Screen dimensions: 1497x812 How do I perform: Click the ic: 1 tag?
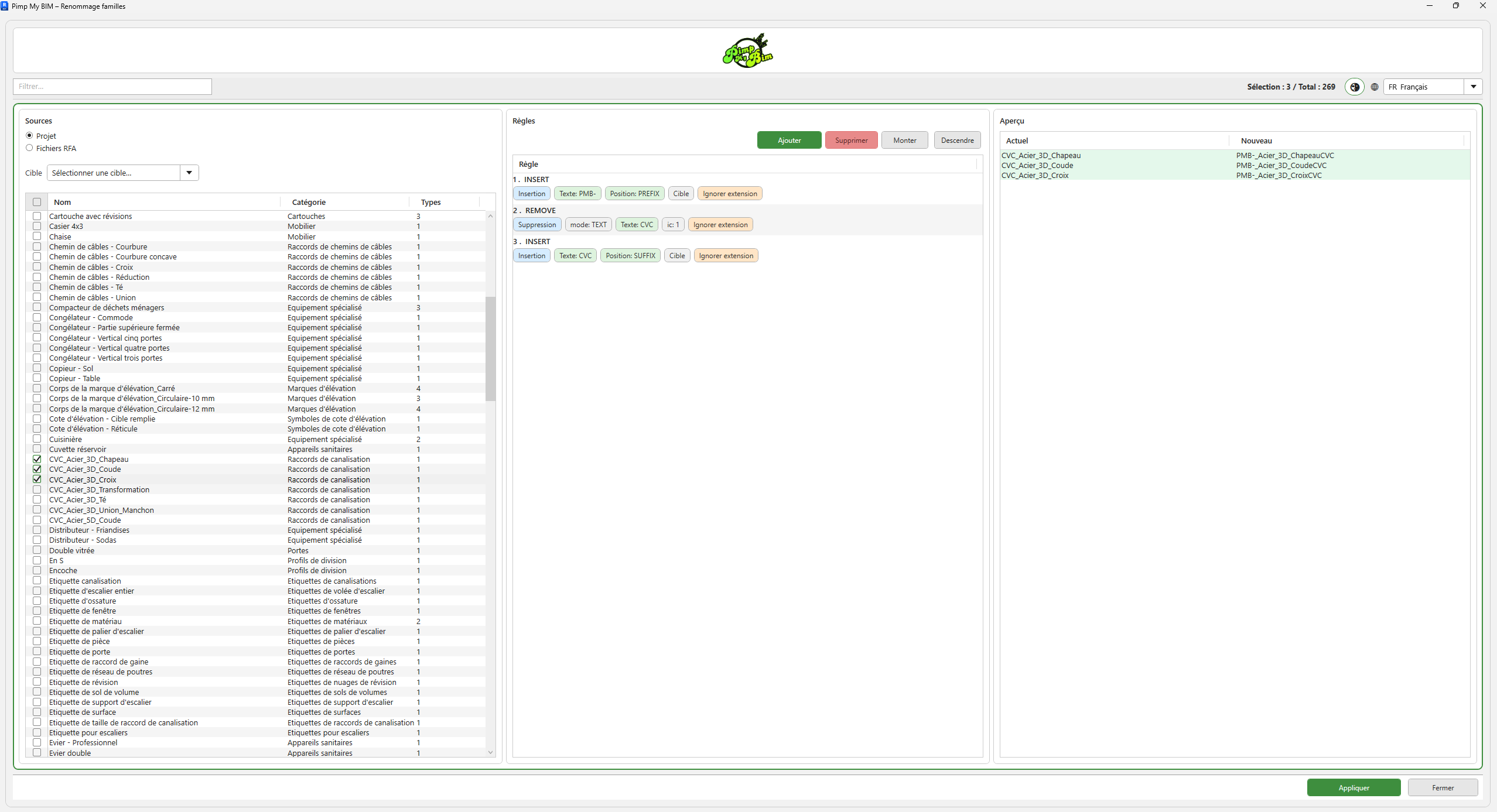pos(673,224)
